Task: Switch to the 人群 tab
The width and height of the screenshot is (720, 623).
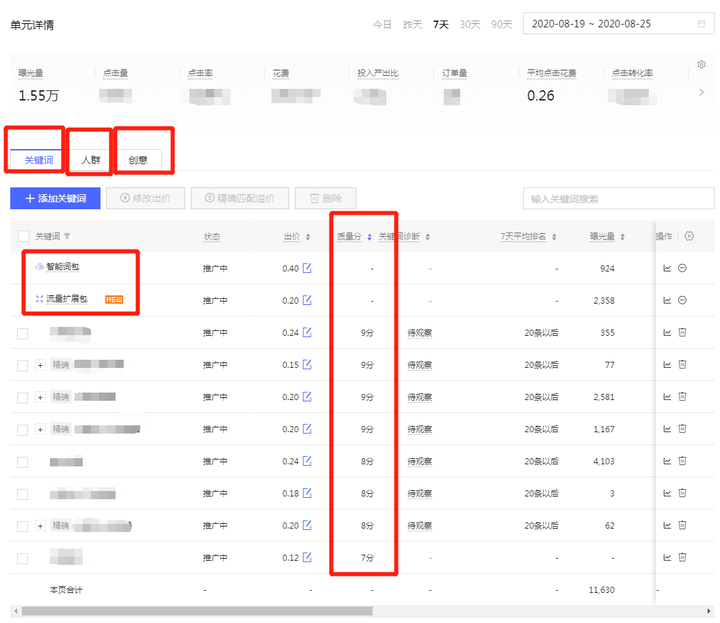Action: (x=91, y=160)
